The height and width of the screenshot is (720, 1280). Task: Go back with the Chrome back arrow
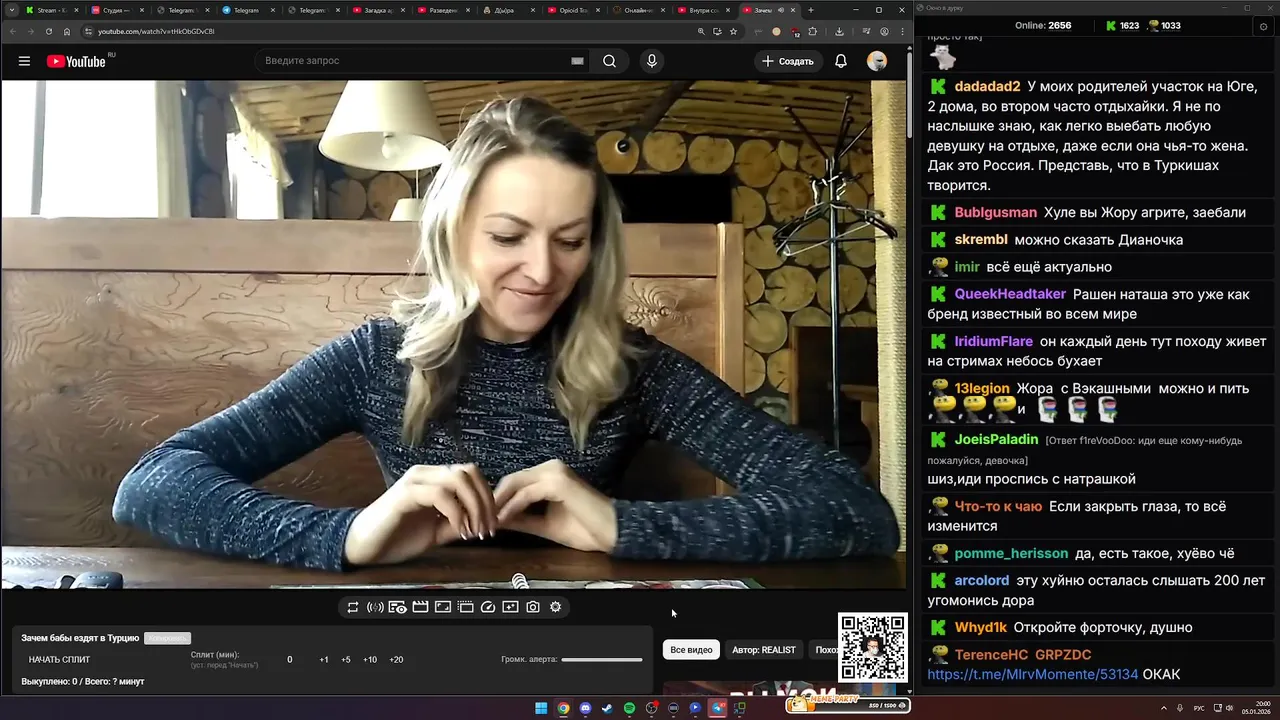[12, 31]
